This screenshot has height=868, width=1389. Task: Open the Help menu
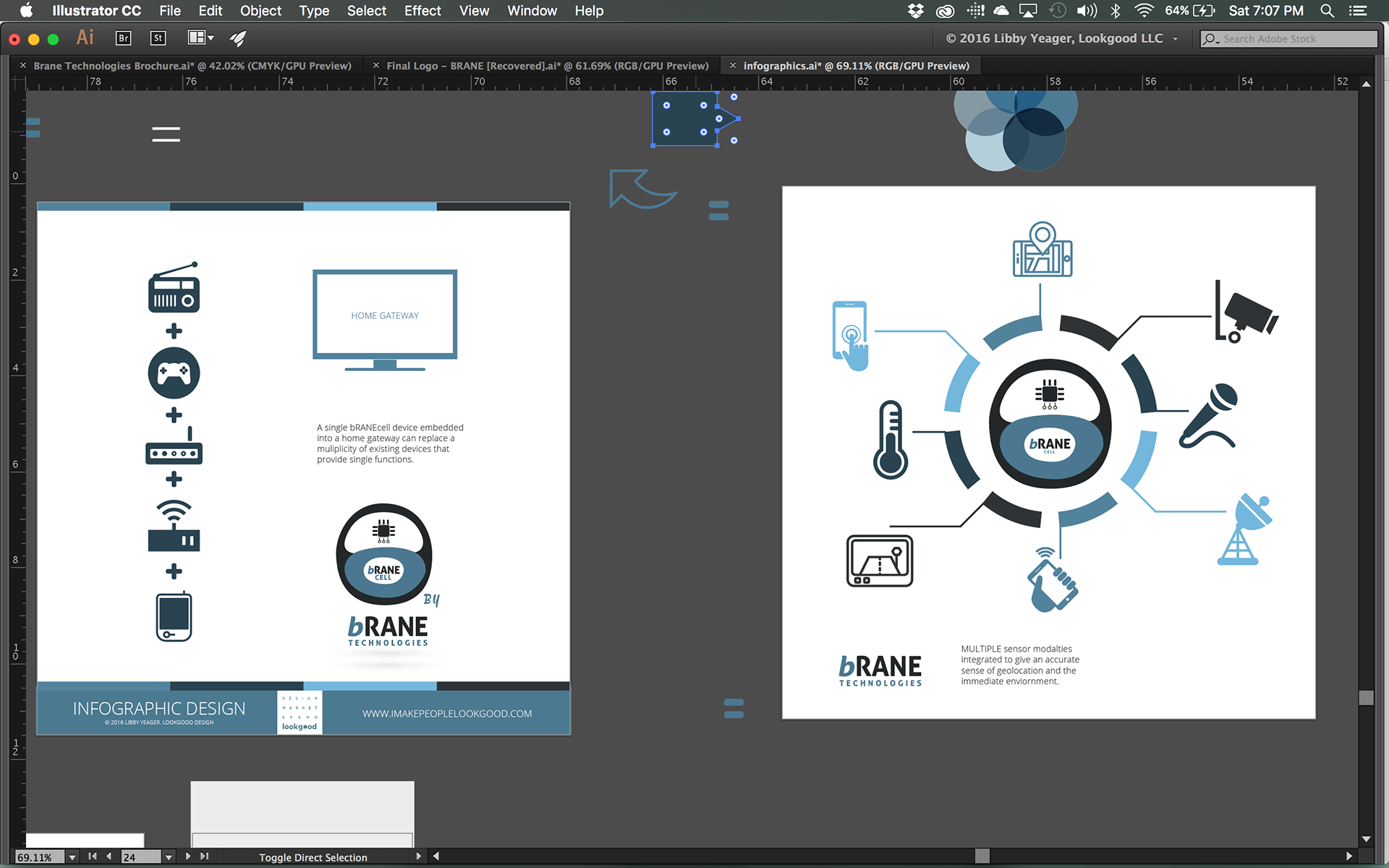tap(589, 11)
